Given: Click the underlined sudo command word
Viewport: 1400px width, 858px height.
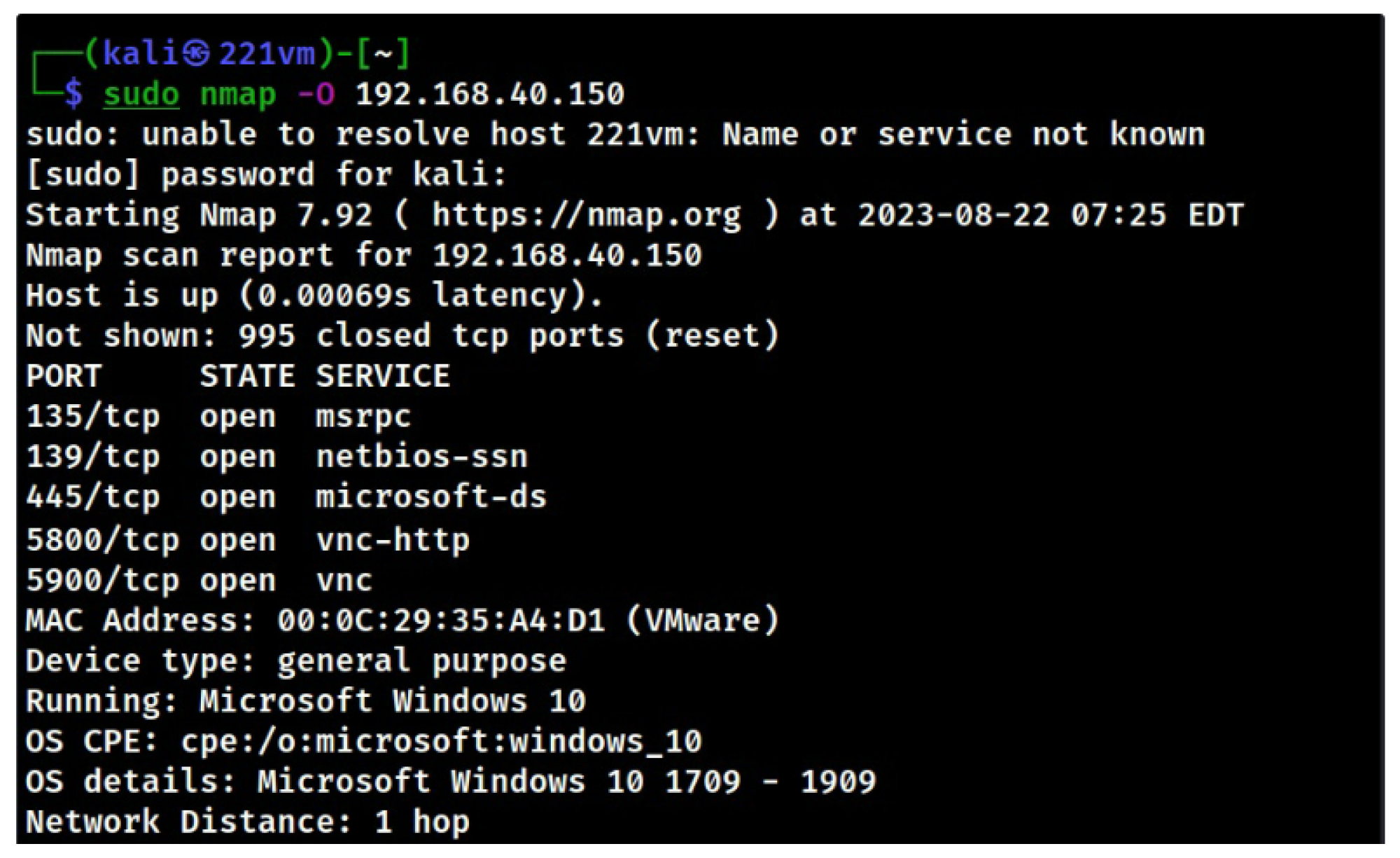Looking at the screenshot, I should point(141,95).
